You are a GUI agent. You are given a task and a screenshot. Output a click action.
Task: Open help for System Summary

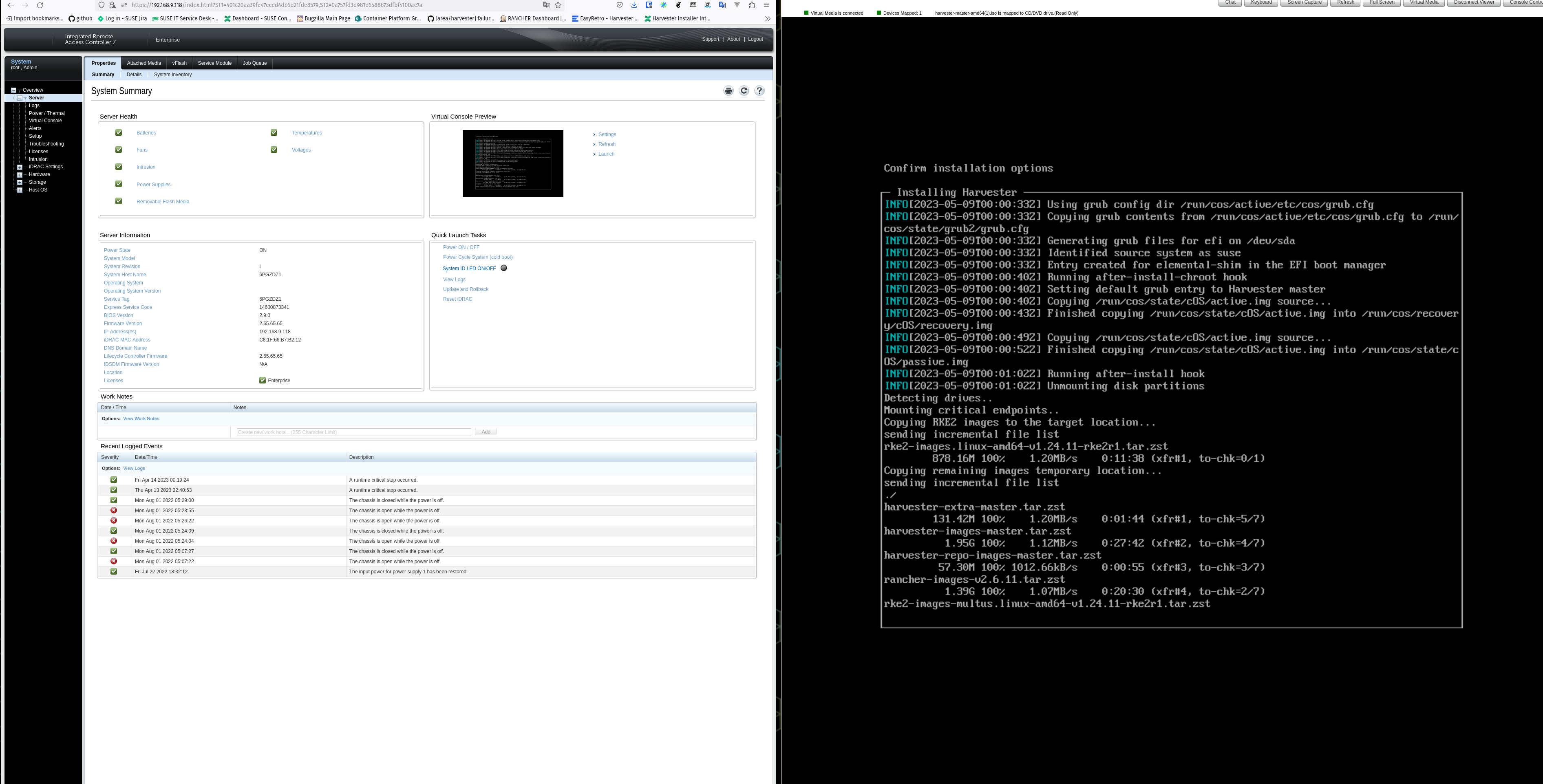(759, 90)
